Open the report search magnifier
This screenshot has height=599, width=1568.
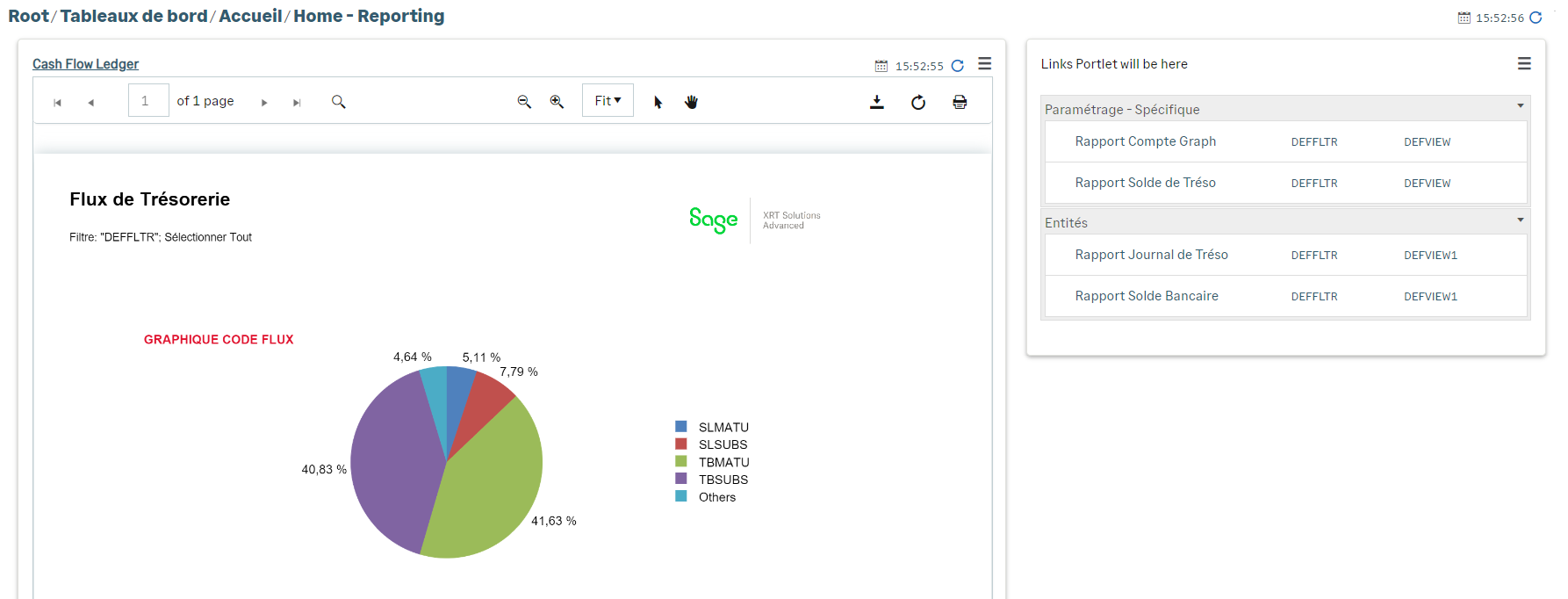tap(338, 102)
